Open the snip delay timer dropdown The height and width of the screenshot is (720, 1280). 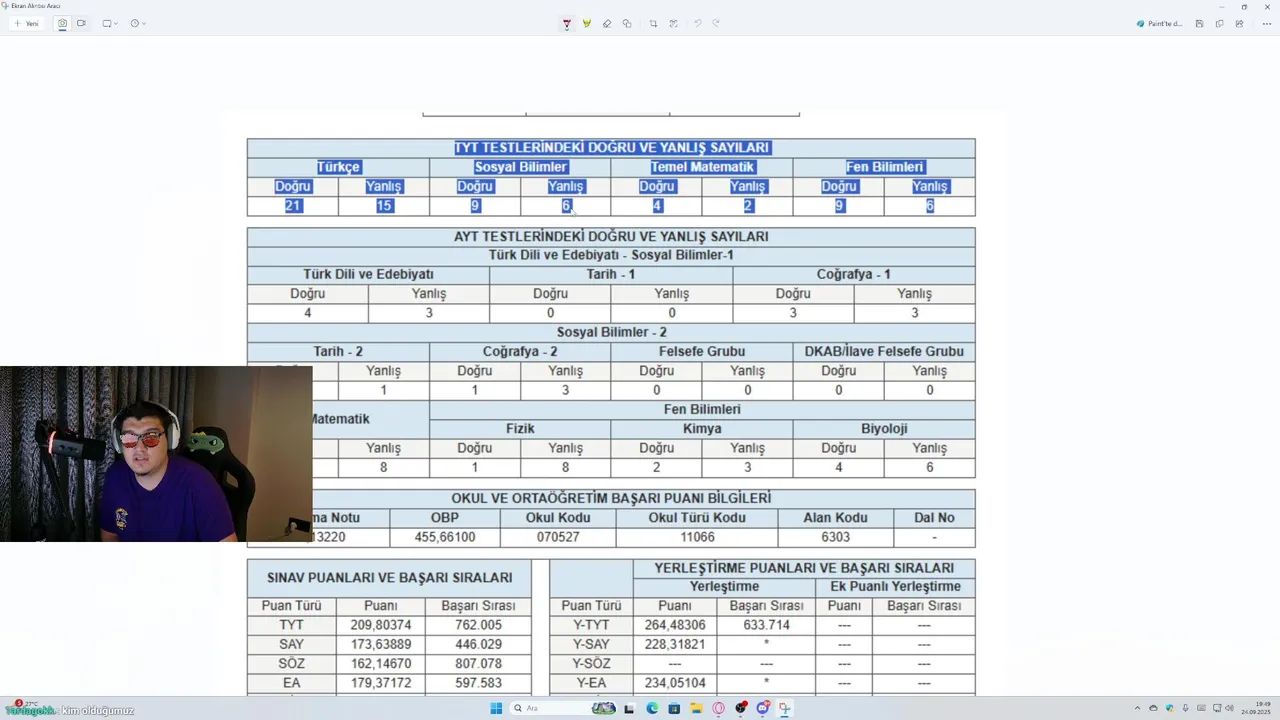[138, 23]
